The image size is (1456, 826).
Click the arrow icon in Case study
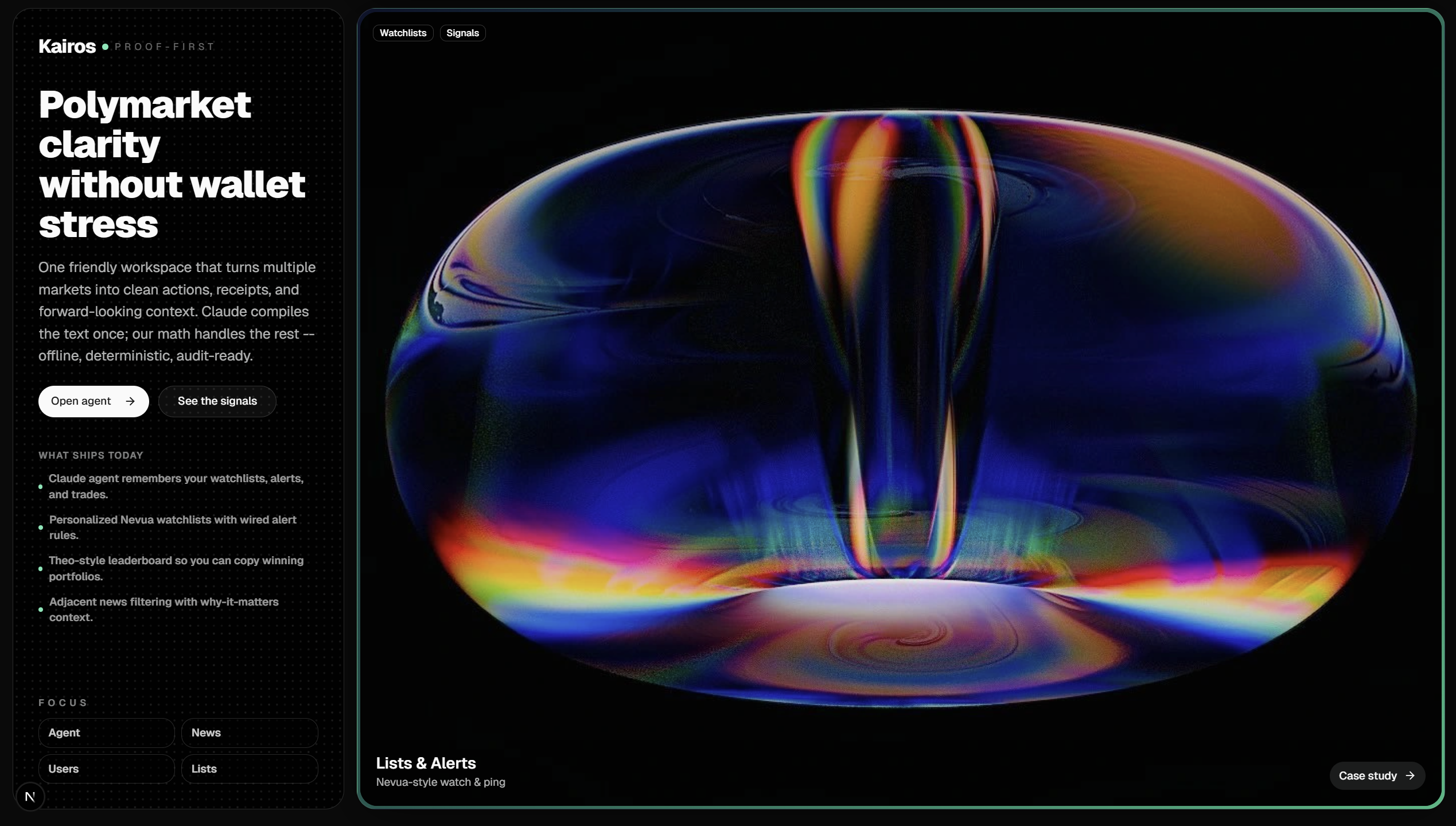(x=1410, y=775)
